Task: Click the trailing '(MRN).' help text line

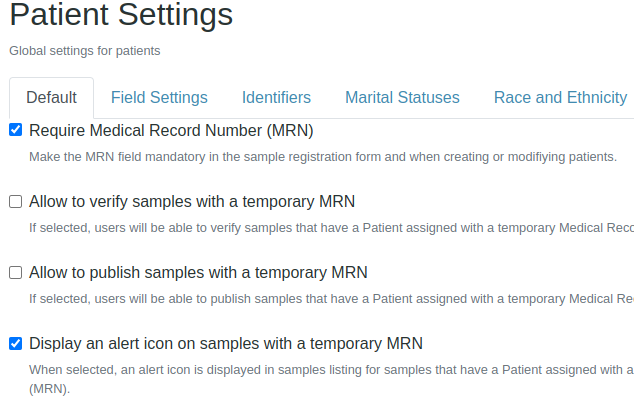Action: [x=49, y=388]
